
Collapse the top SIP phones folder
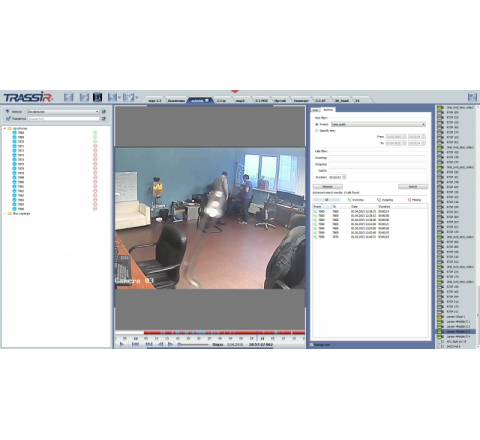[x=5, y=128]
